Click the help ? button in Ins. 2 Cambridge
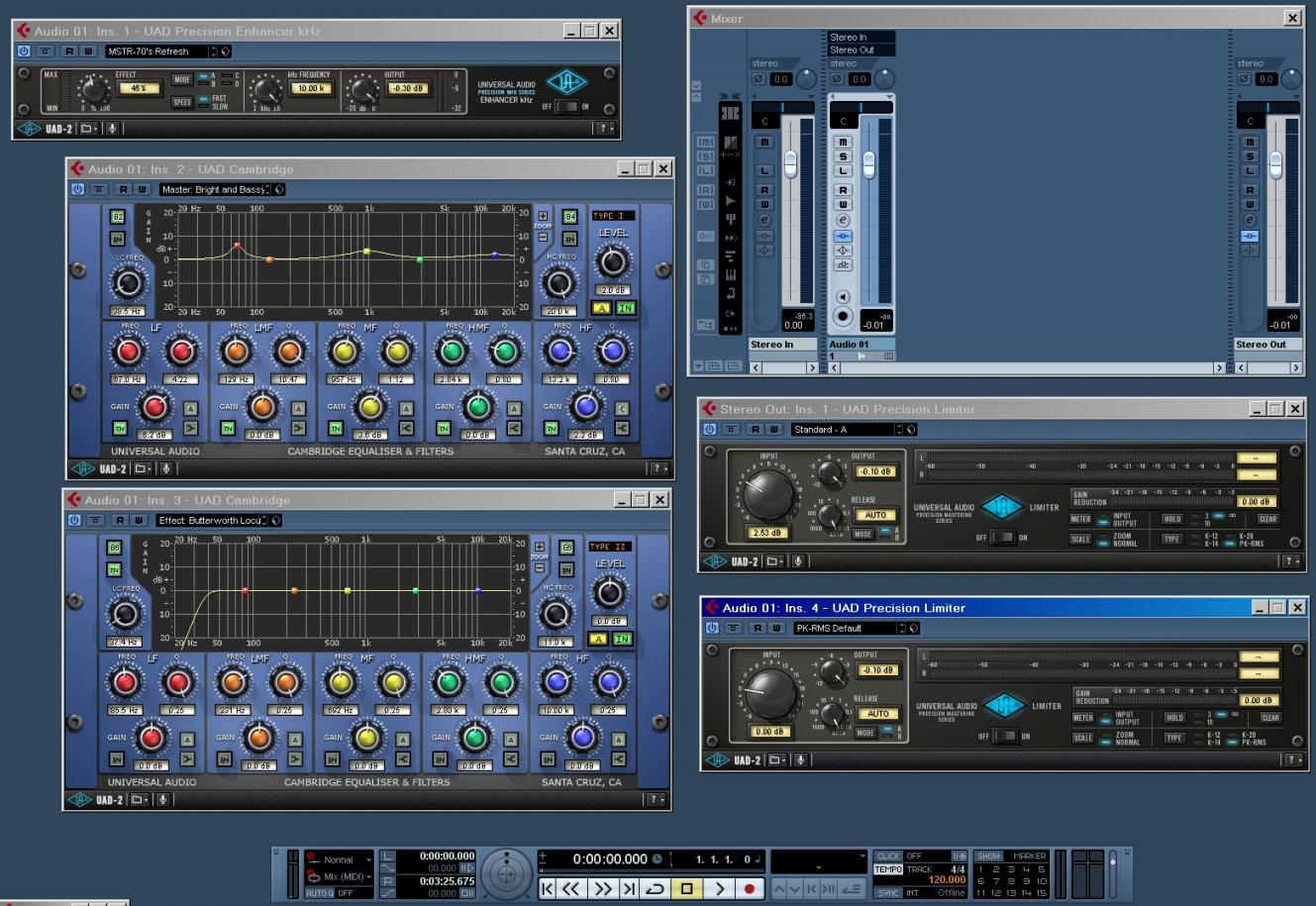Image resolution: width=1316 pixels, height=906 pixels. coord(658,468)
